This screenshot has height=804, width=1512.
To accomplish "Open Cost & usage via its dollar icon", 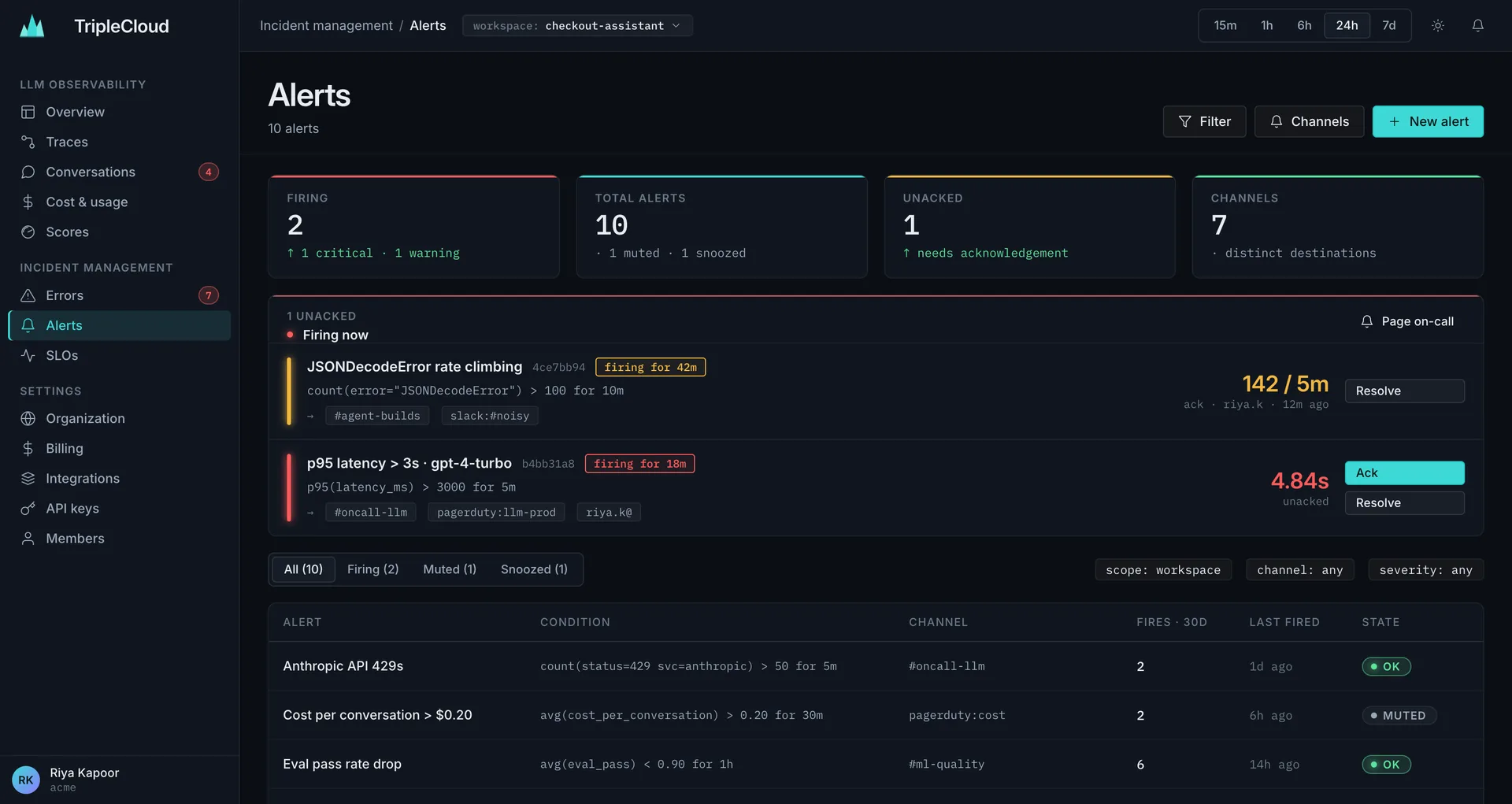I will click(x=28, y=202).
